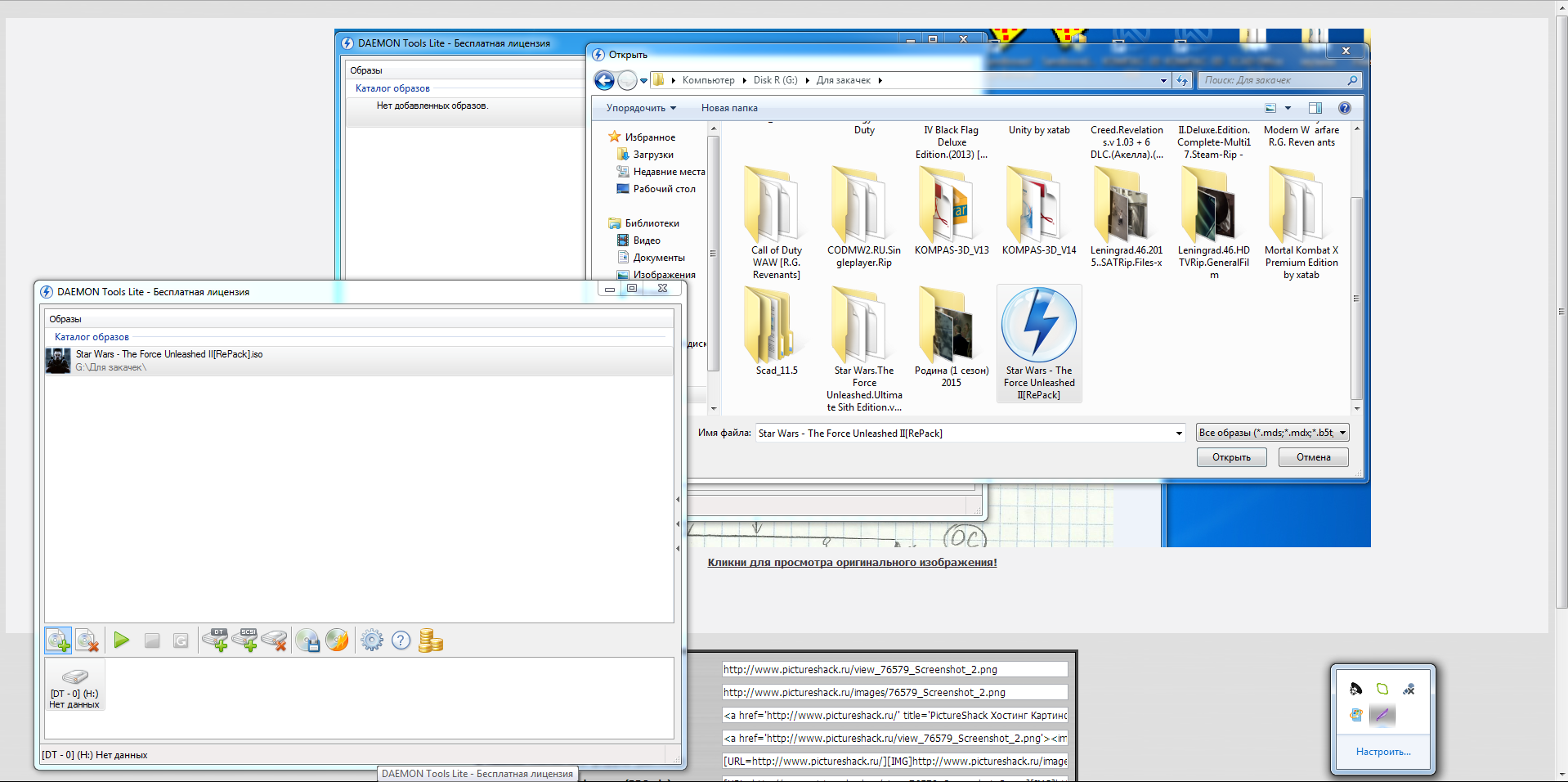Click Disk R (G:) in the breadcrumb
This screenshot has height=782, width=1568.
(775, 80)
